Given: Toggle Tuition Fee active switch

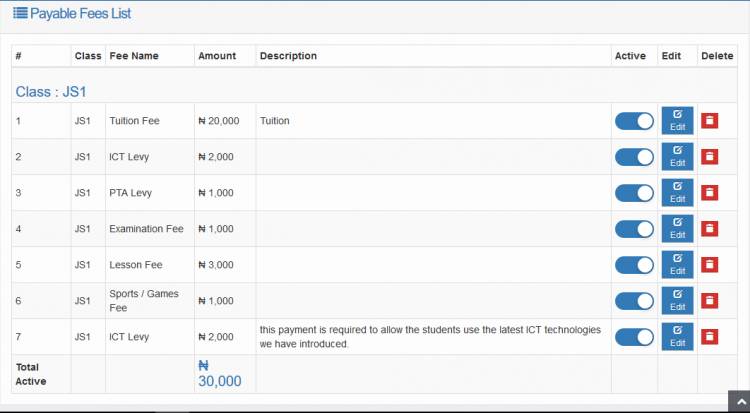Looking at the screenshot, I should (634, 121).
